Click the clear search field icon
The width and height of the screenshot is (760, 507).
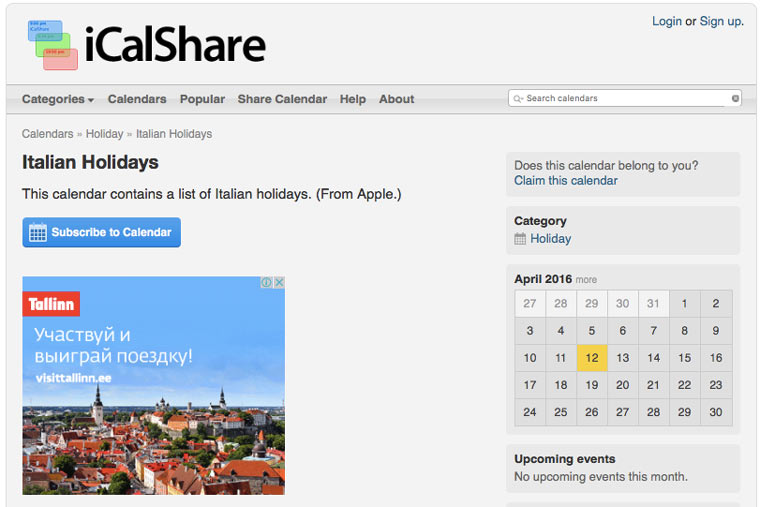735,99
